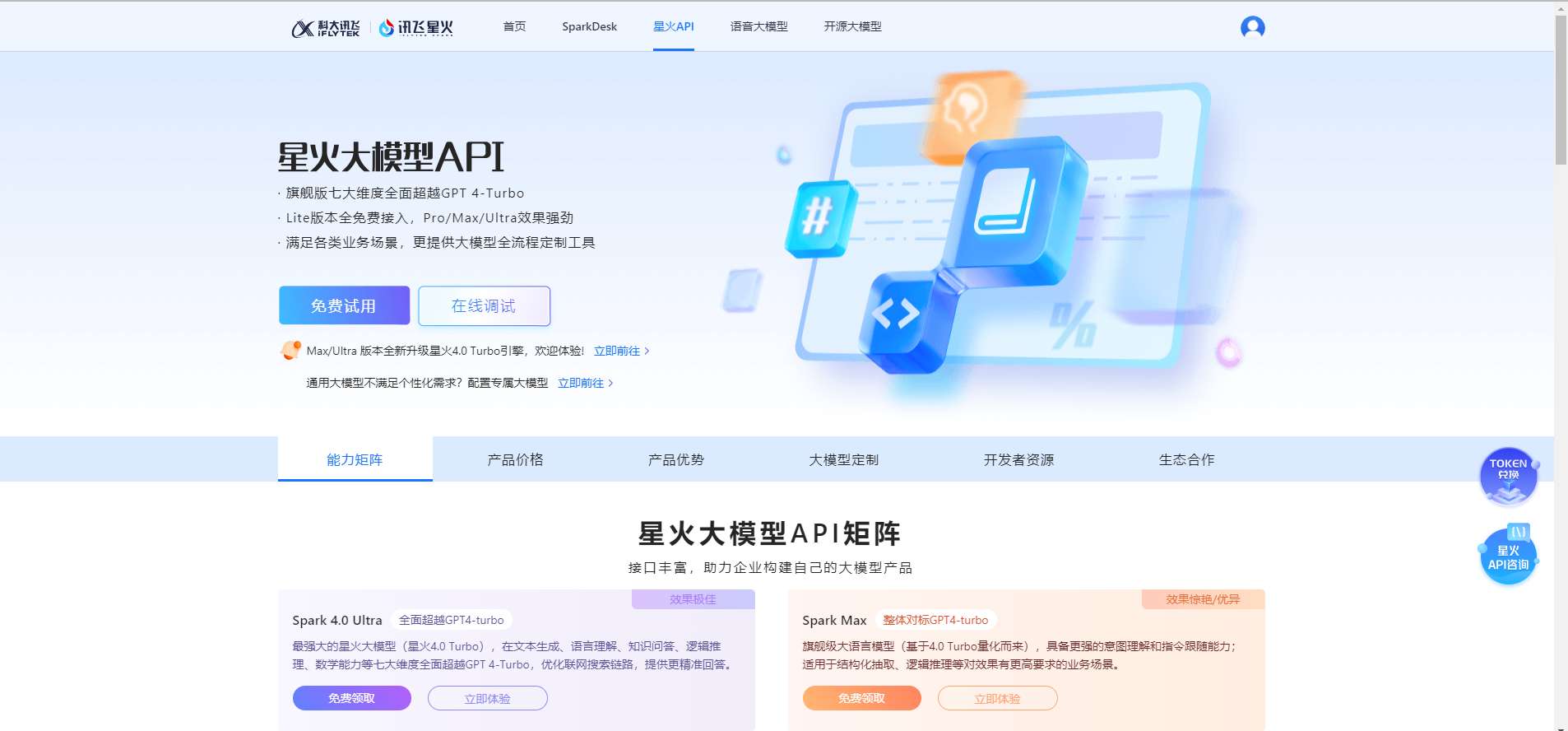Viewport: 1568px width, 731px height.
Task: Click the 星火大模型API矩阵 section heading
Action: click(769, 533)
